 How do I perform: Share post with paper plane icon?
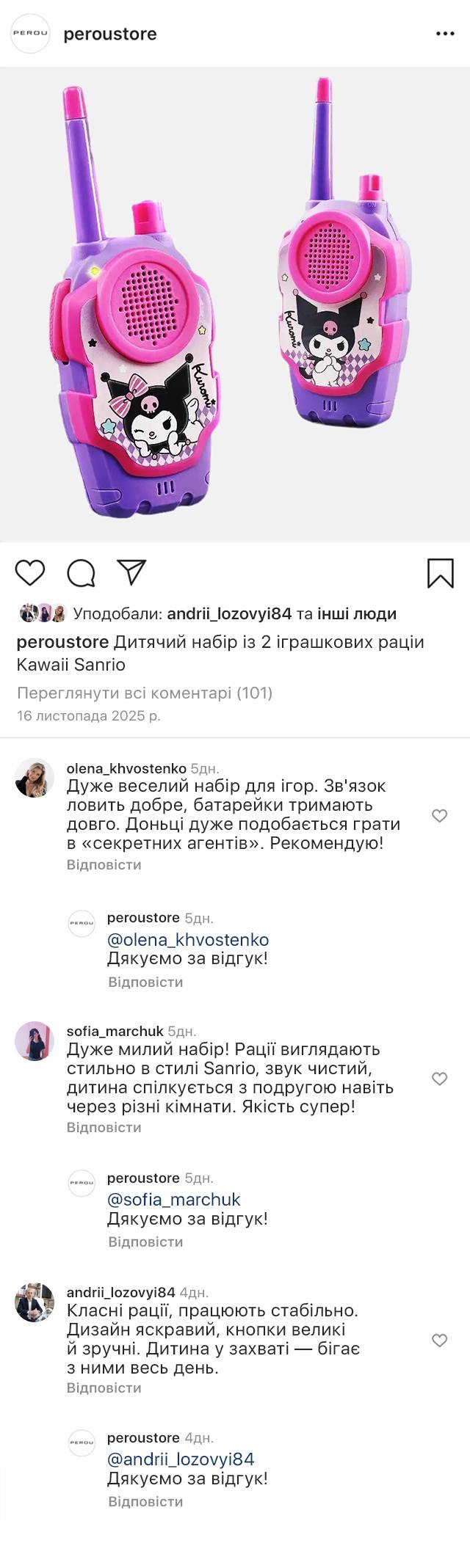[x=131, y=572]
